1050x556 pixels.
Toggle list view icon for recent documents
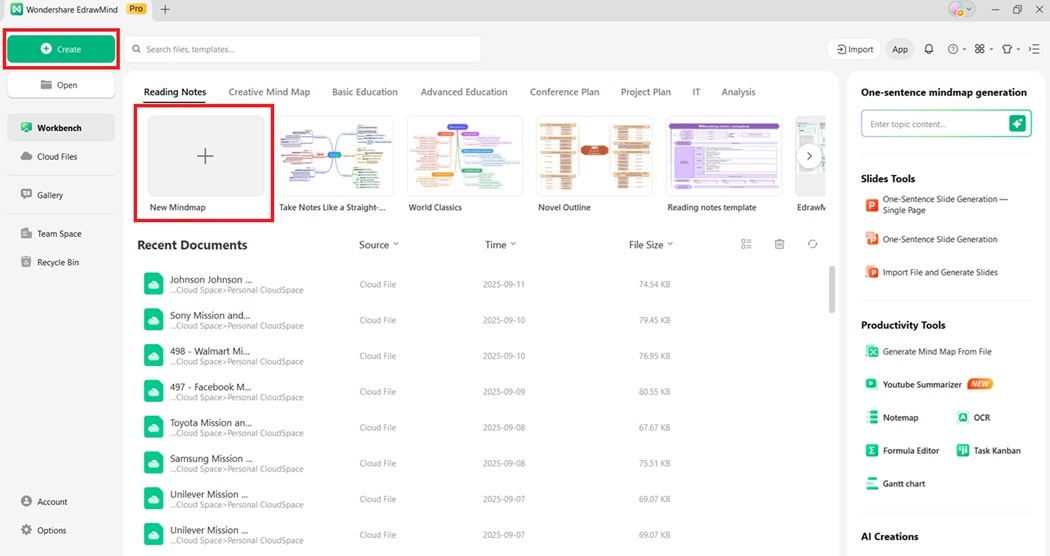(x=746, y=245)
